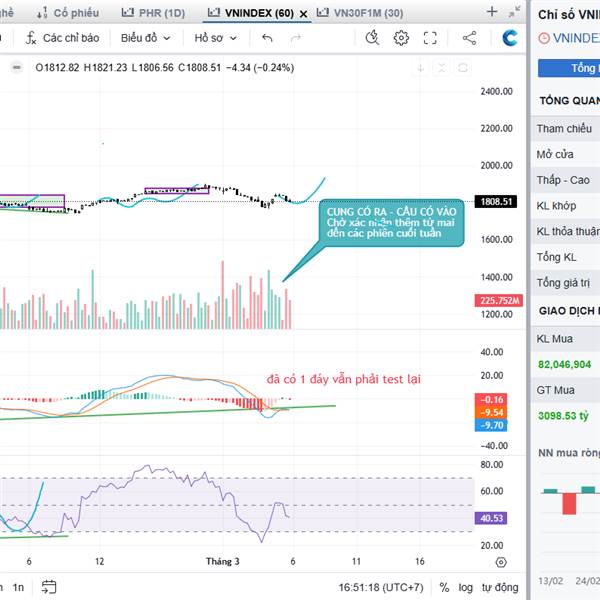
Task: Open the quick search magnifier icon
Action: point(372,38)
